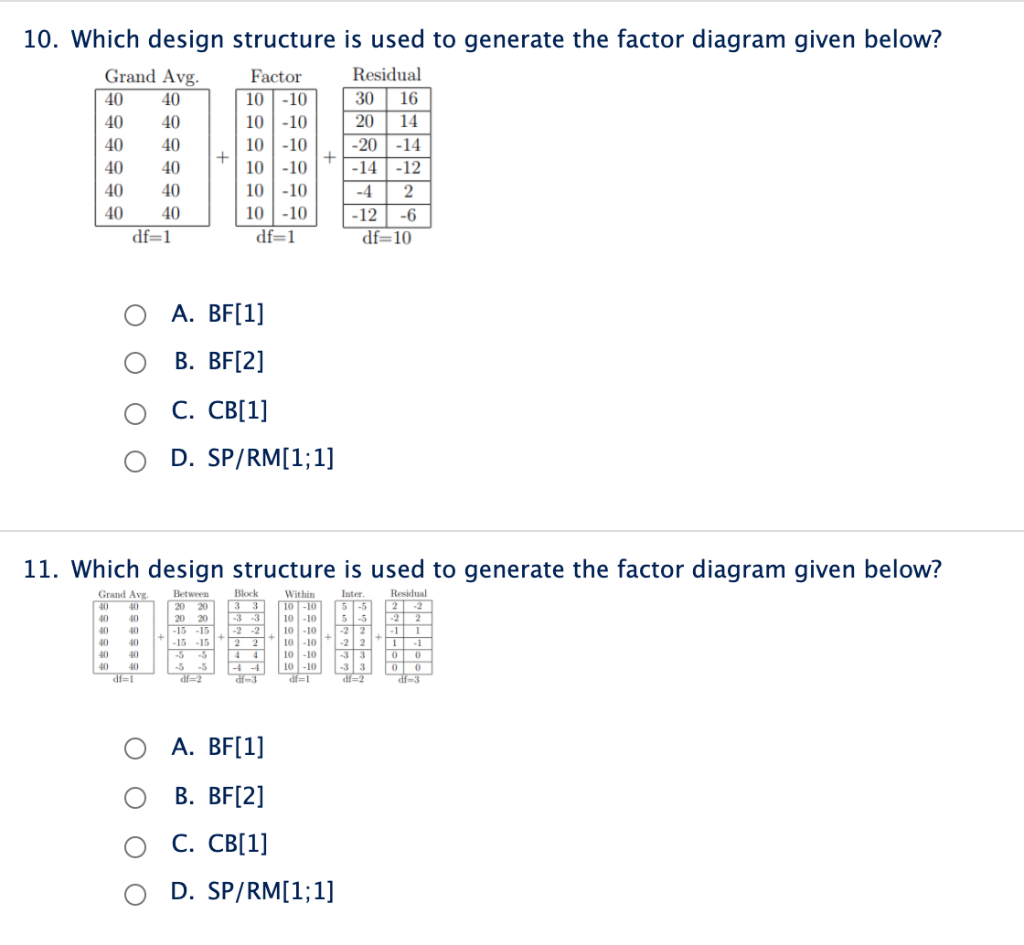
Task: Select radio button B. BF[2] for question 10
Action: 135,362
